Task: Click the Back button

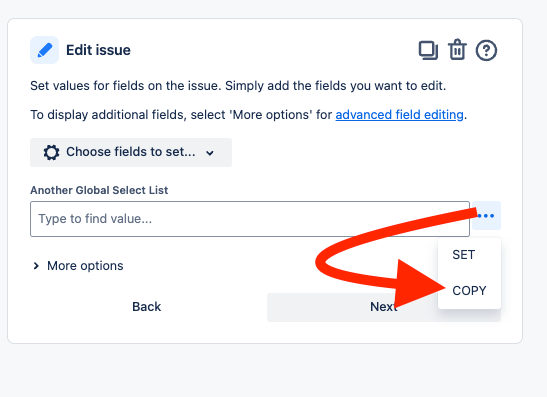Action: [147, 307]
